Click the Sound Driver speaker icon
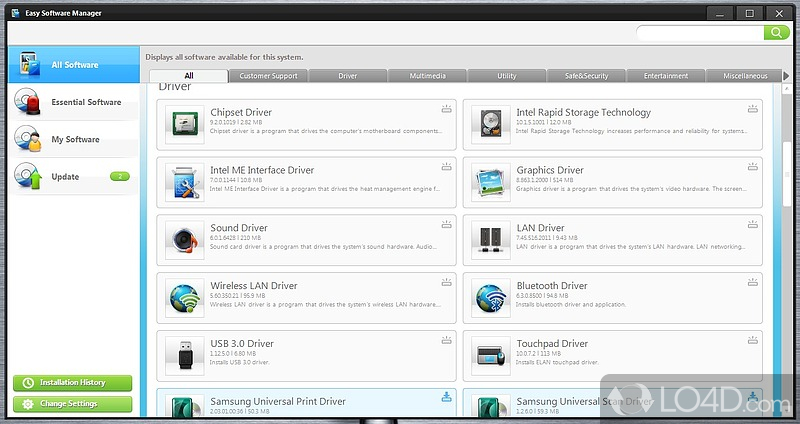 182,240
